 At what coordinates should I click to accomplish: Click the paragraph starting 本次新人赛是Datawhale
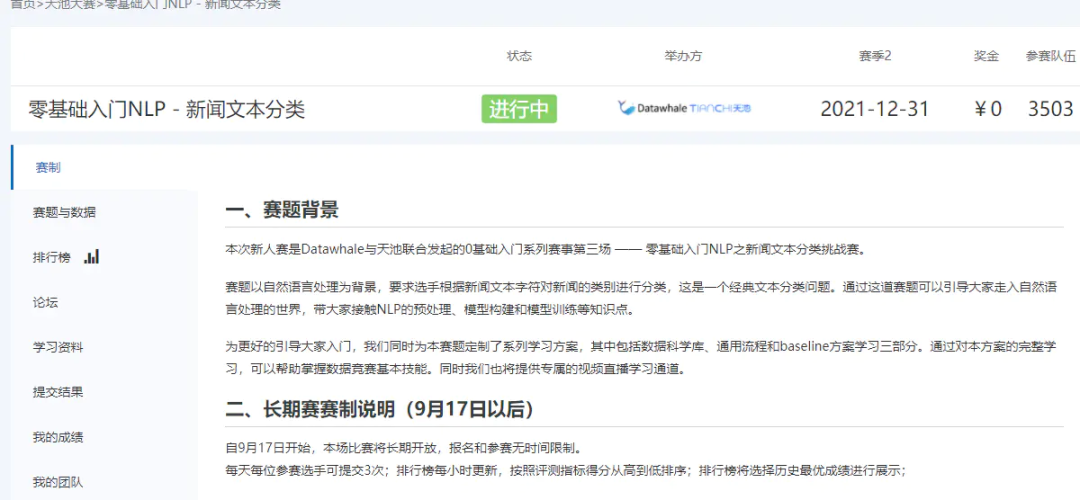tap(545, 249)
